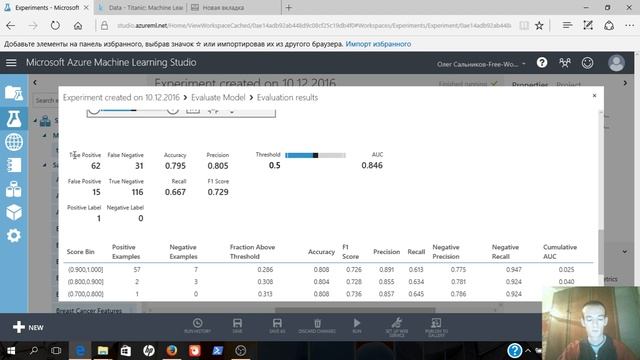Viewport: 640px width, 360px height.
Task: Open Trained Models cube icon
Action: [13, 212]
